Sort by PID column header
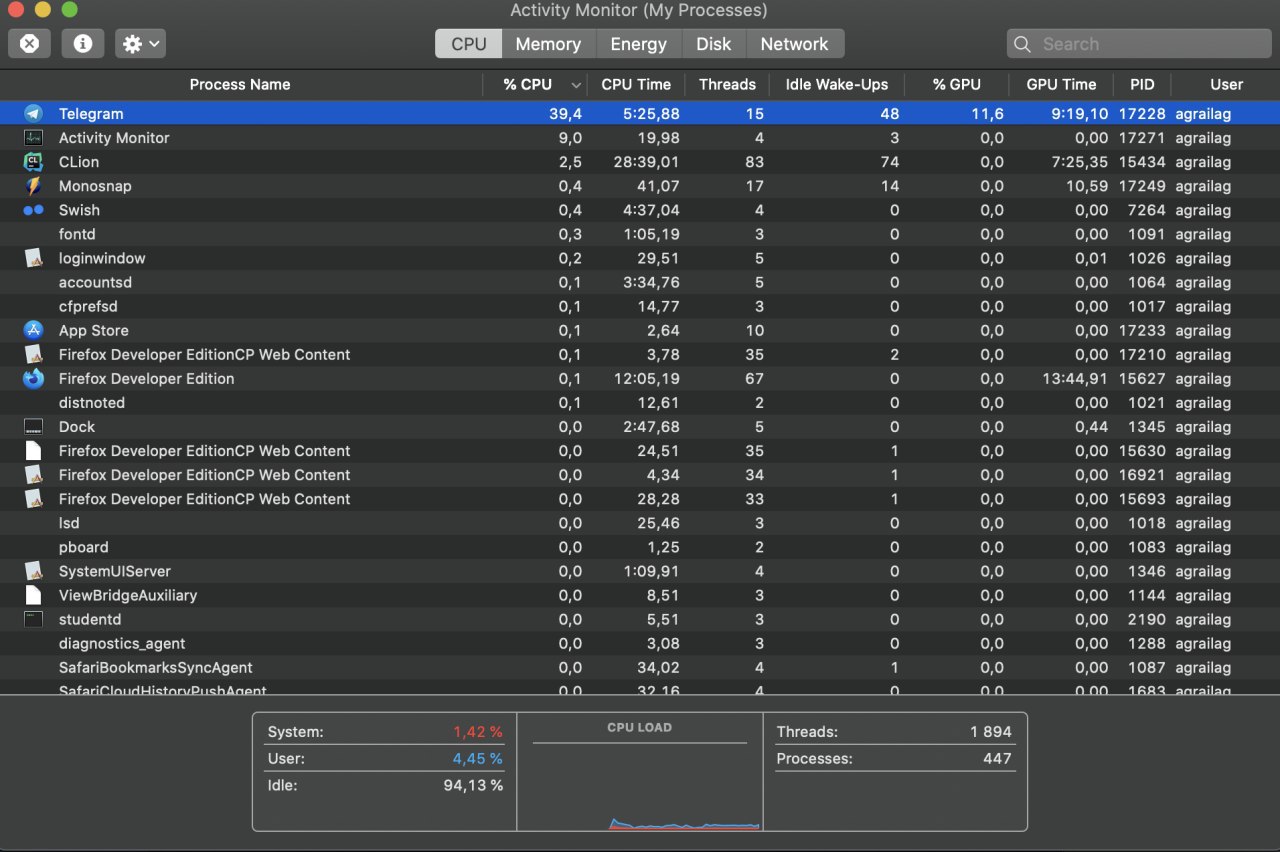The image size is (1280, 852). click(x=1142, y=85)
